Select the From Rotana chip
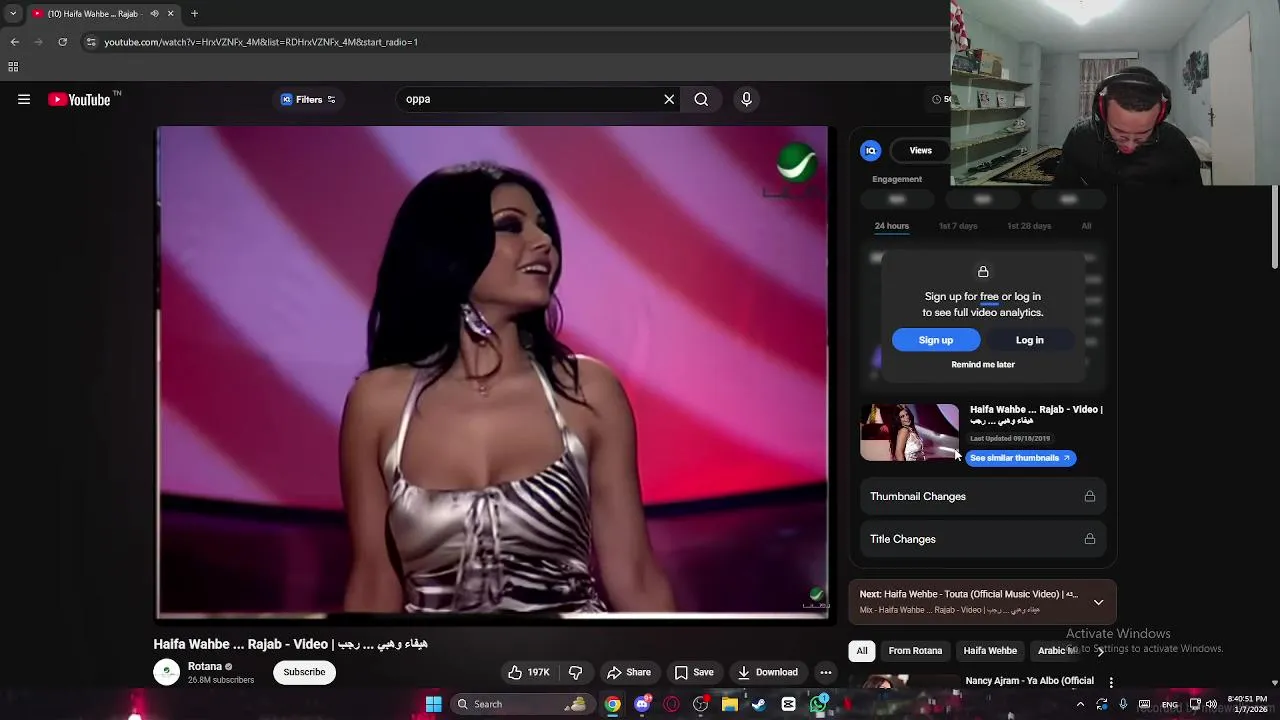1280x720 pixels. (x=915, y=651)
